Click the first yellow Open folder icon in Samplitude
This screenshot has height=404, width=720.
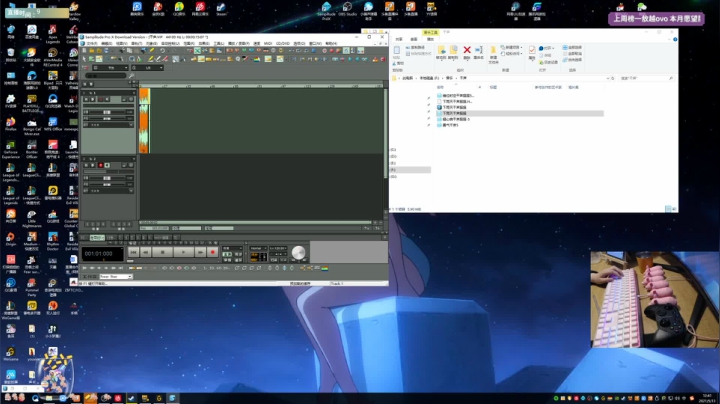(x=92, y=50)
